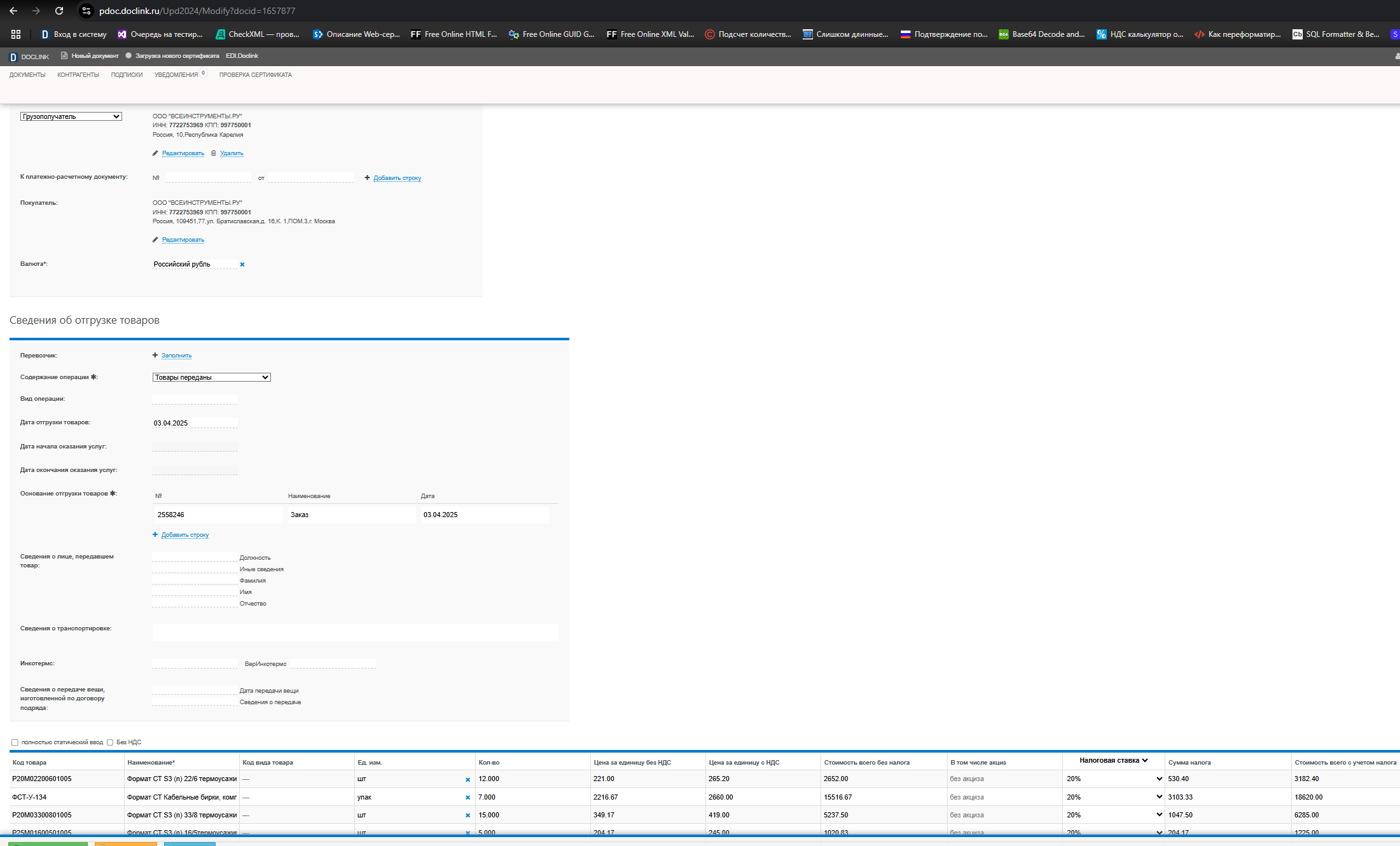Viewport: 1400px width, 846px height.
Task: Open the SQL Formatter bookmark
Action: (1336, 34)
